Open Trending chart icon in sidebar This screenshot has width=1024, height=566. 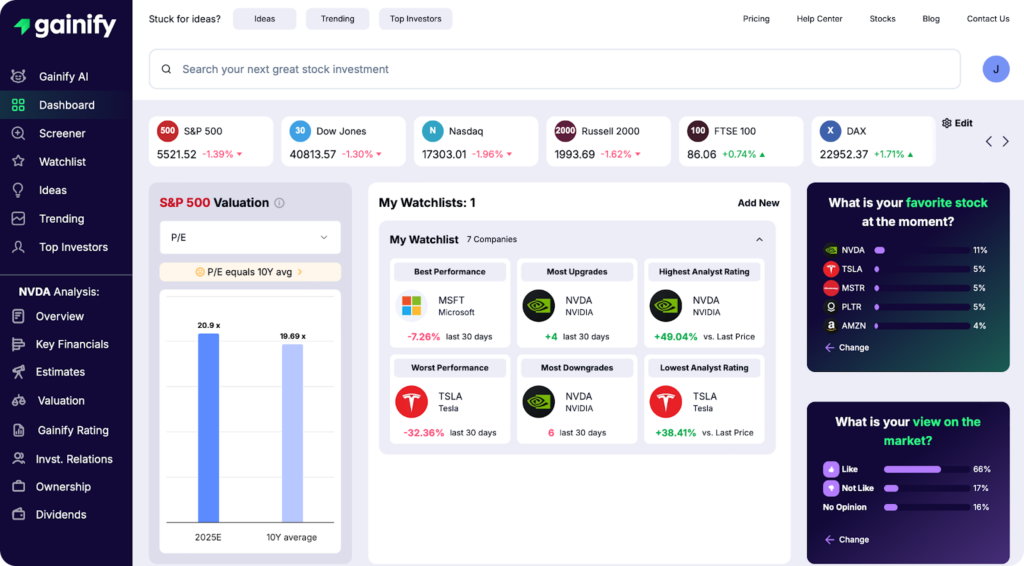tap(18, 219)
